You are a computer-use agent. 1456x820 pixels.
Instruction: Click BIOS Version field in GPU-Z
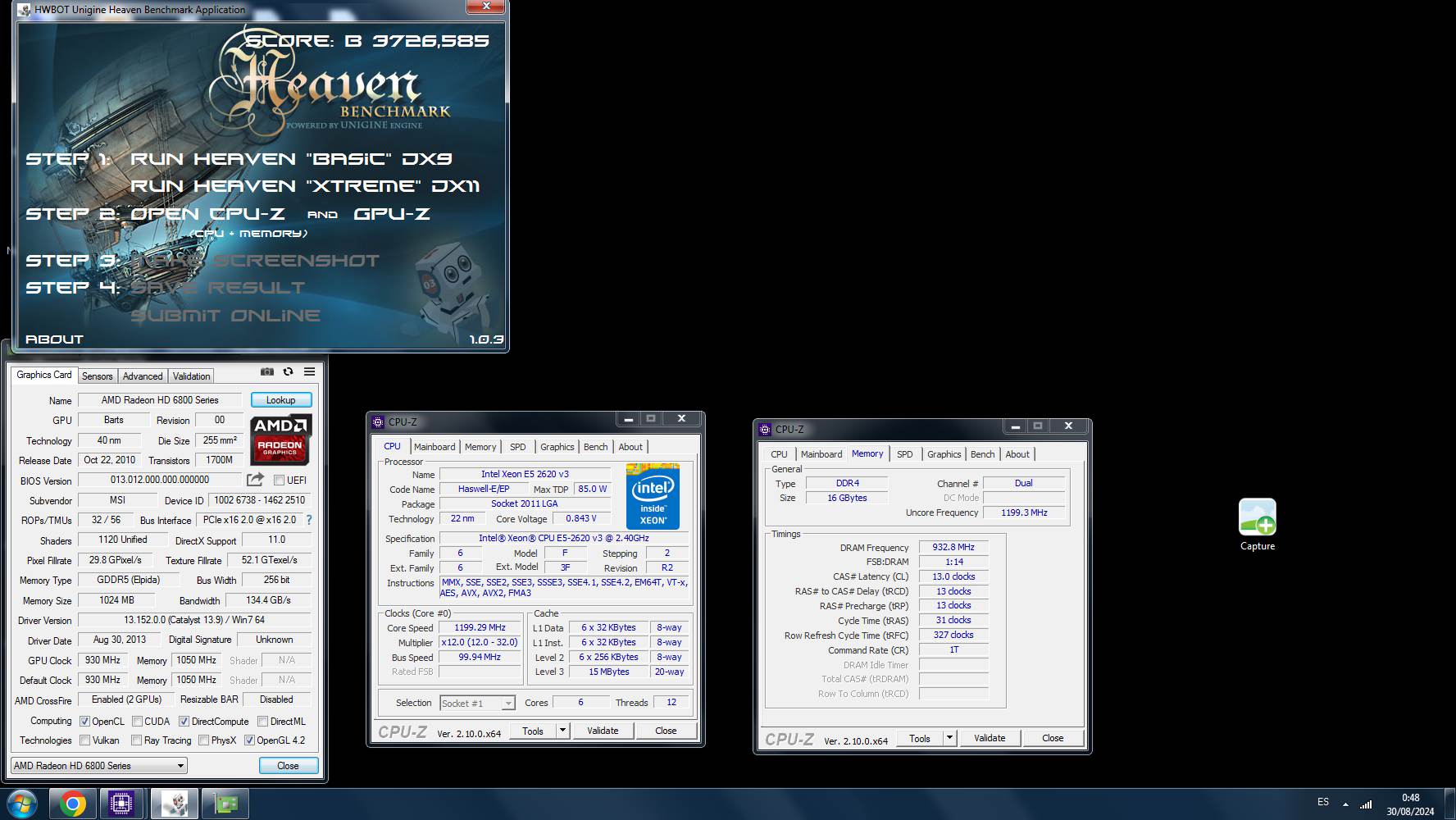pos(160,480)
